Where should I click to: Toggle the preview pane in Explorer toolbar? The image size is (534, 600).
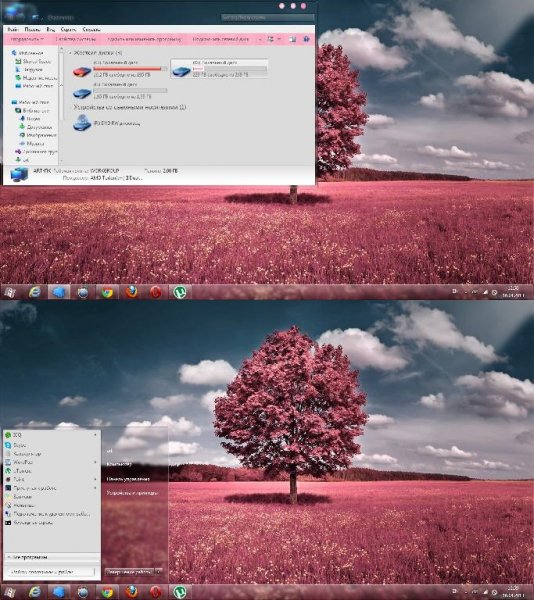[x=292, y=39]
